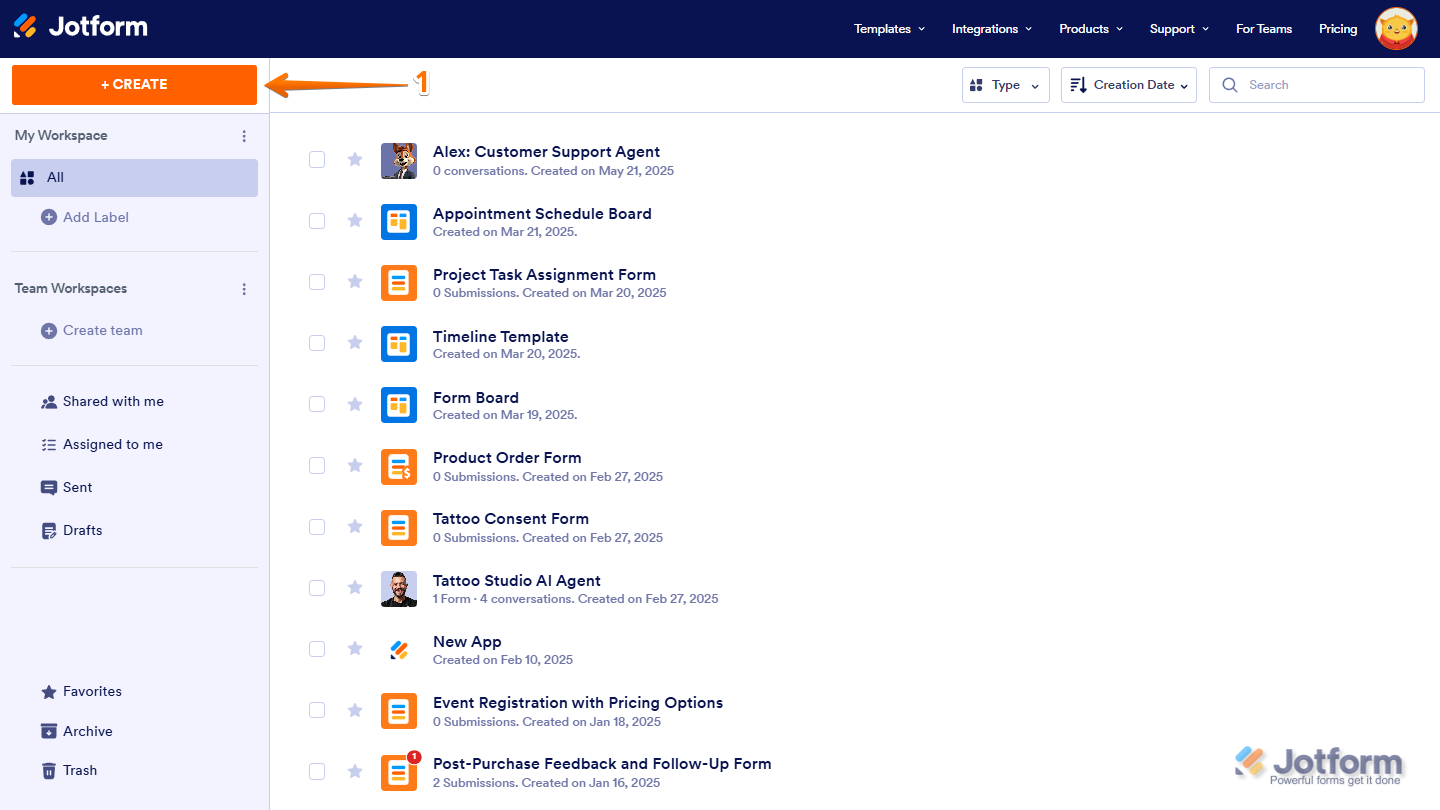The width and height of the screenshot is (1440, 810).
Task: Click the profile avatar in the top right
Action: coord(1396,28)
